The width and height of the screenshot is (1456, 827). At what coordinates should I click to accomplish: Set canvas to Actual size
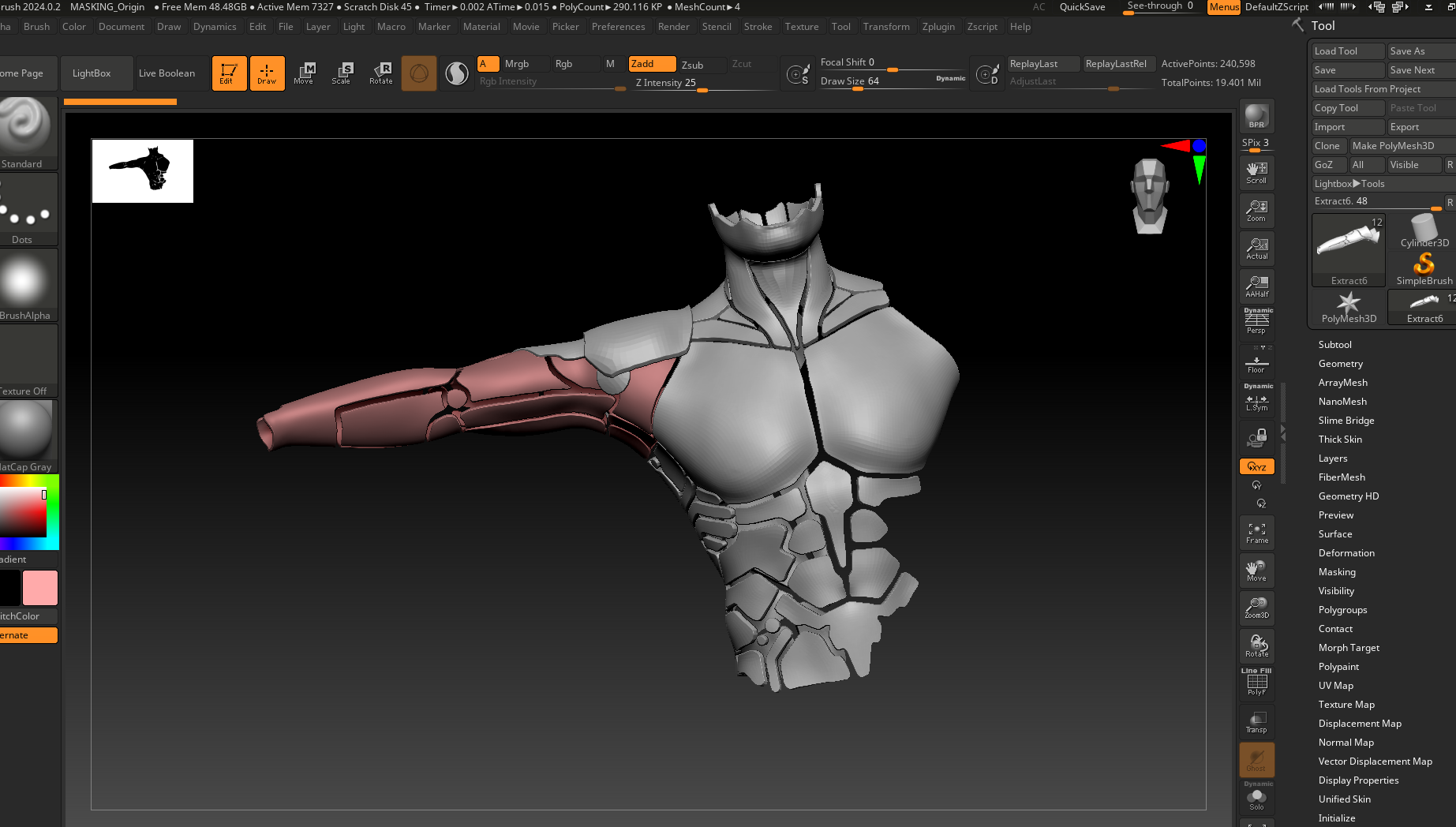[x=1256, y=249]
